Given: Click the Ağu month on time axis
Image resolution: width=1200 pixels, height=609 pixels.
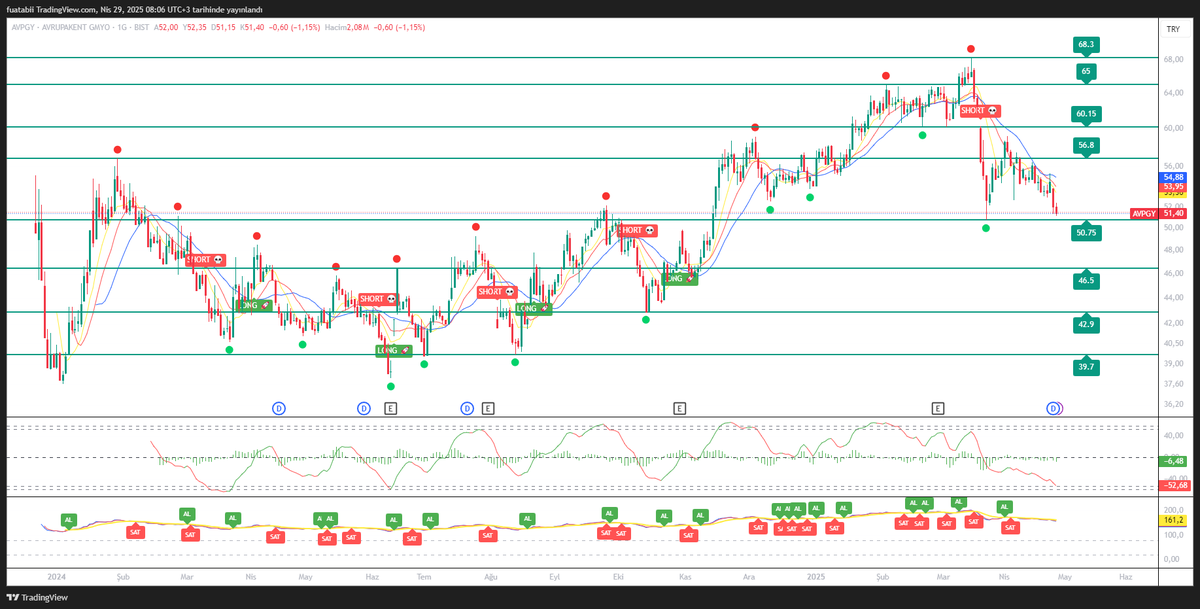Looking at the screenshot, I should click(491, 577).
